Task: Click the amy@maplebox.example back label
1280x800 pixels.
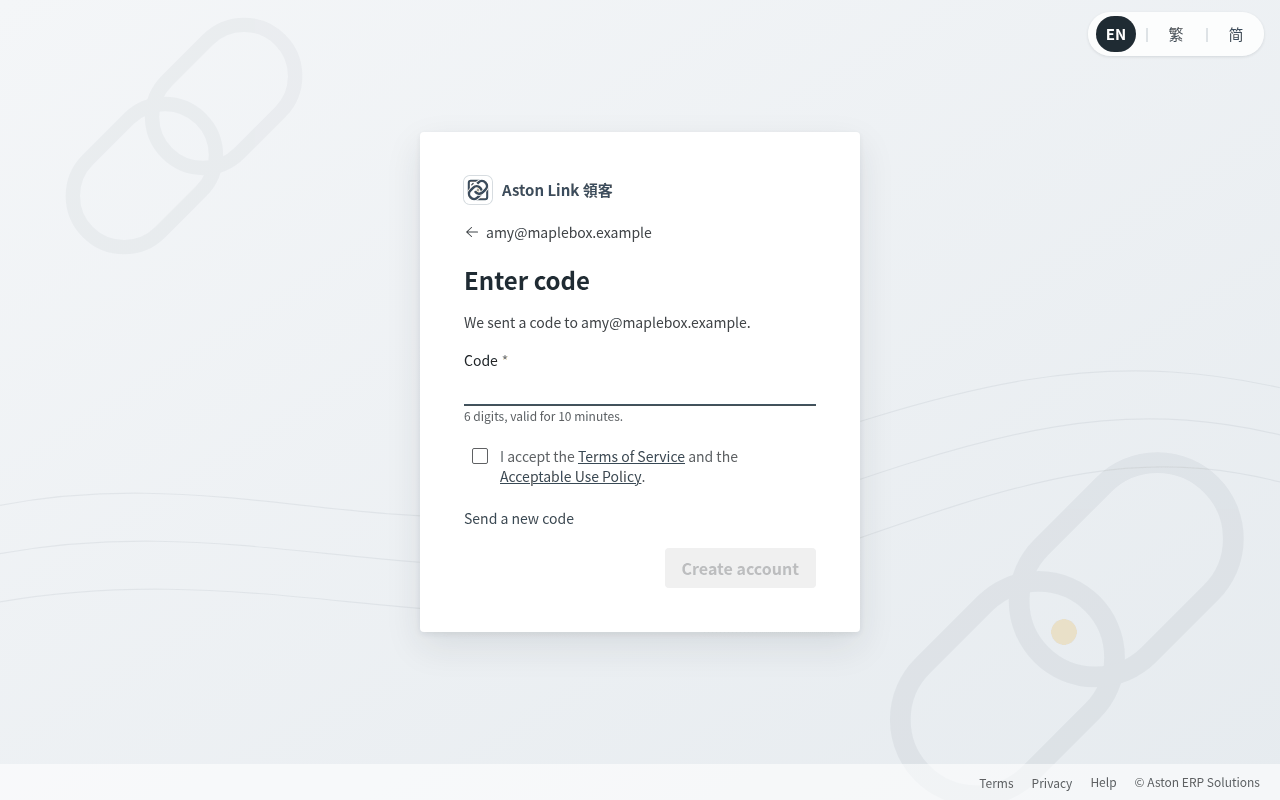Action: 569,232
